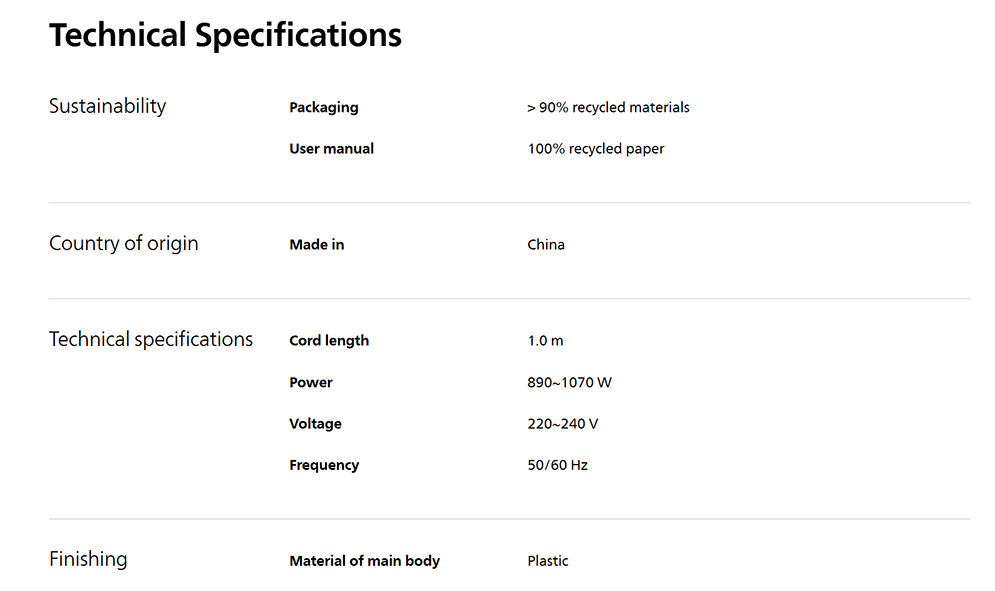Click the User manual label
The height and width of the screenshot is (591, 995).
pos(331,149)
